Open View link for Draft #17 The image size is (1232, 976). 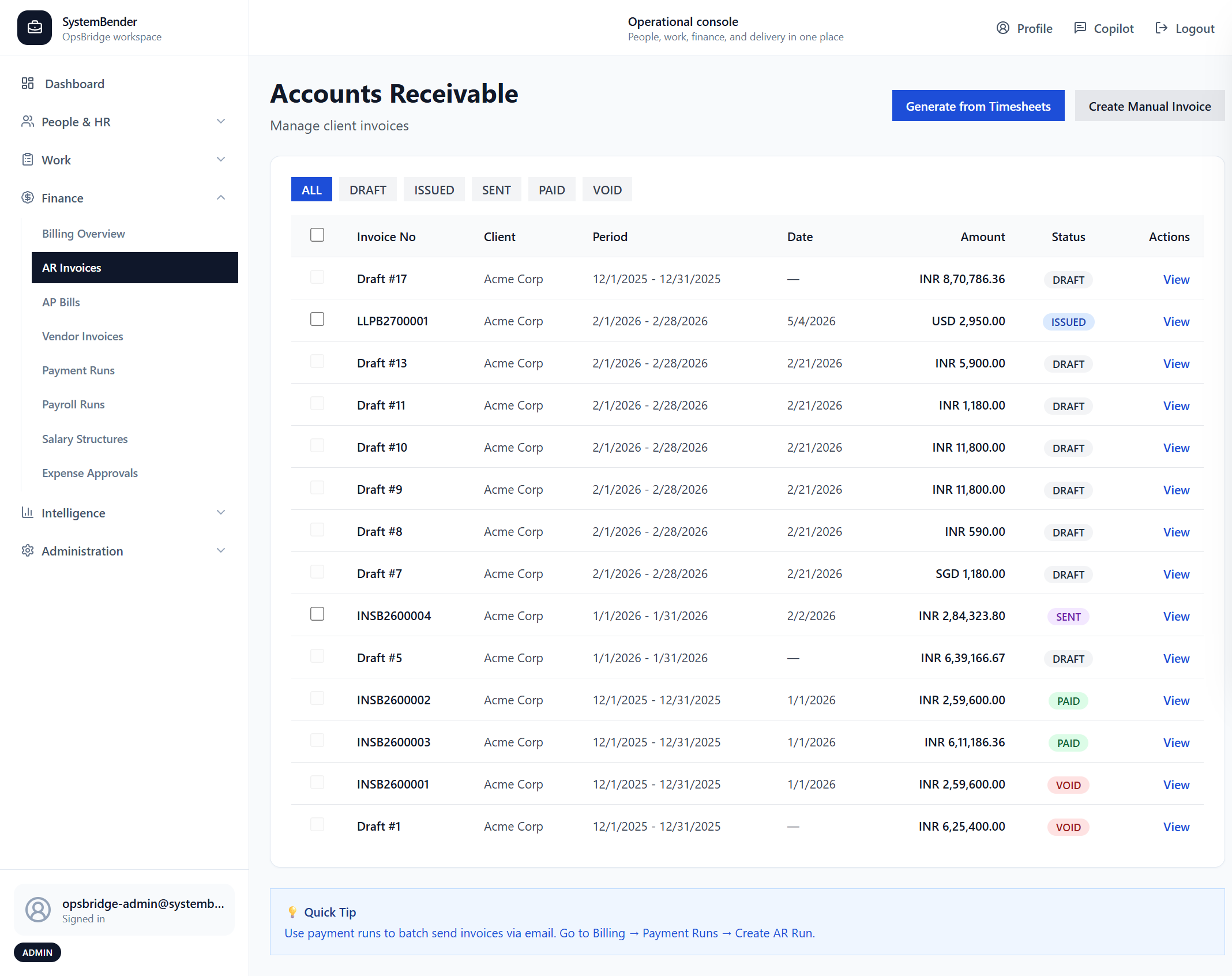pos(1176,279)
